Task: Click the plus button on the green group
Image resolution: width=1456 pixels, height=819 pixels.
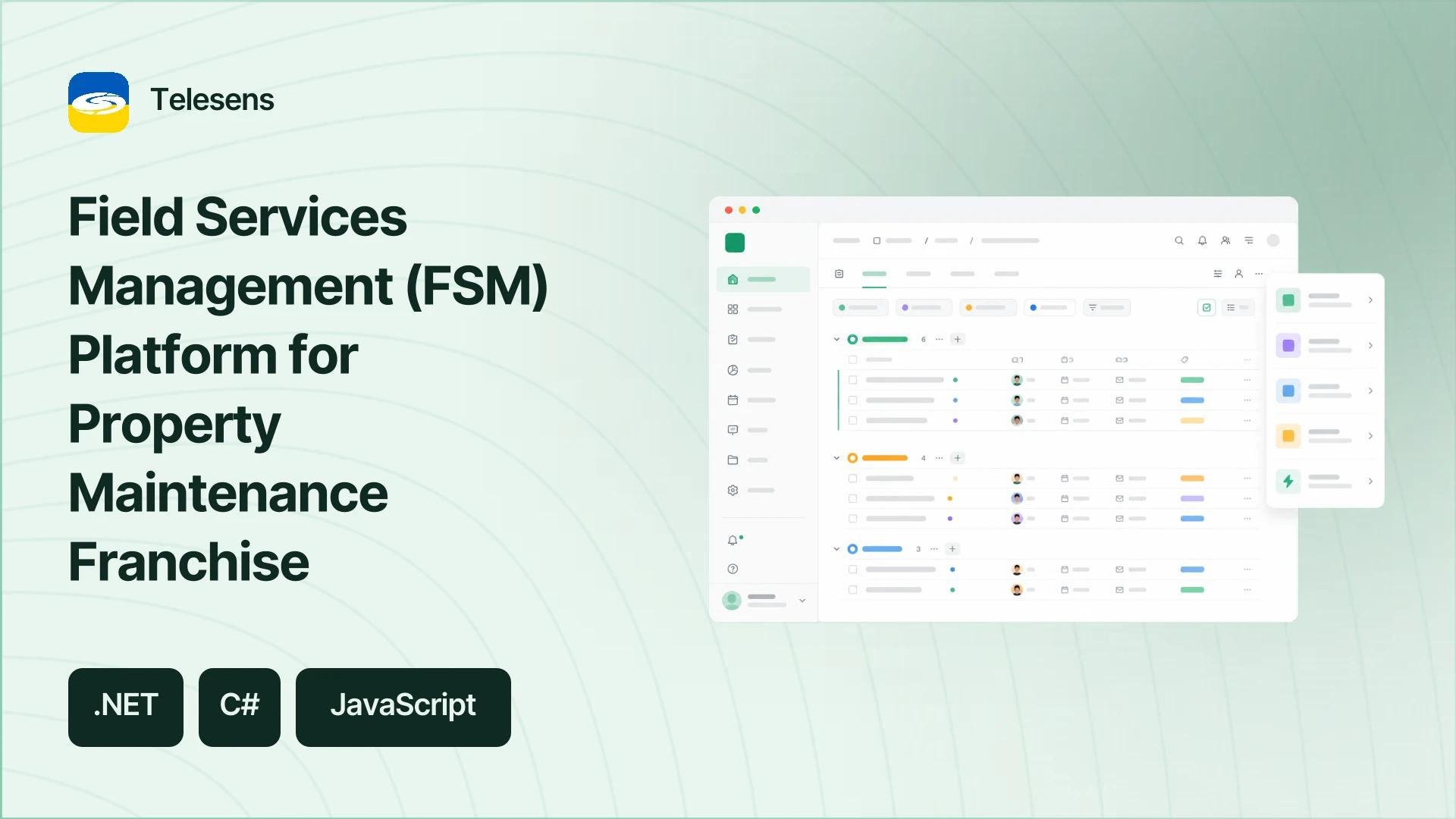Action: (x=958, y=339)
